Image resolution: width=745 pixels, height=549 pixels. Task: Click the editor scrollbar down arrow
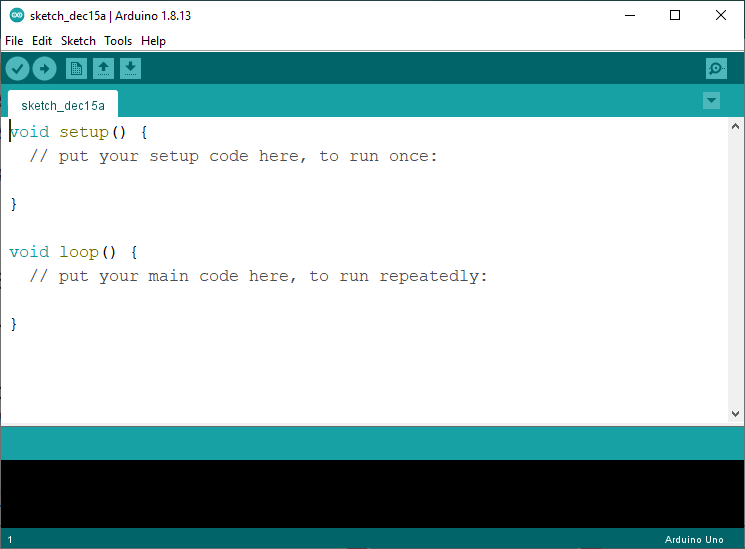(736, 413)
